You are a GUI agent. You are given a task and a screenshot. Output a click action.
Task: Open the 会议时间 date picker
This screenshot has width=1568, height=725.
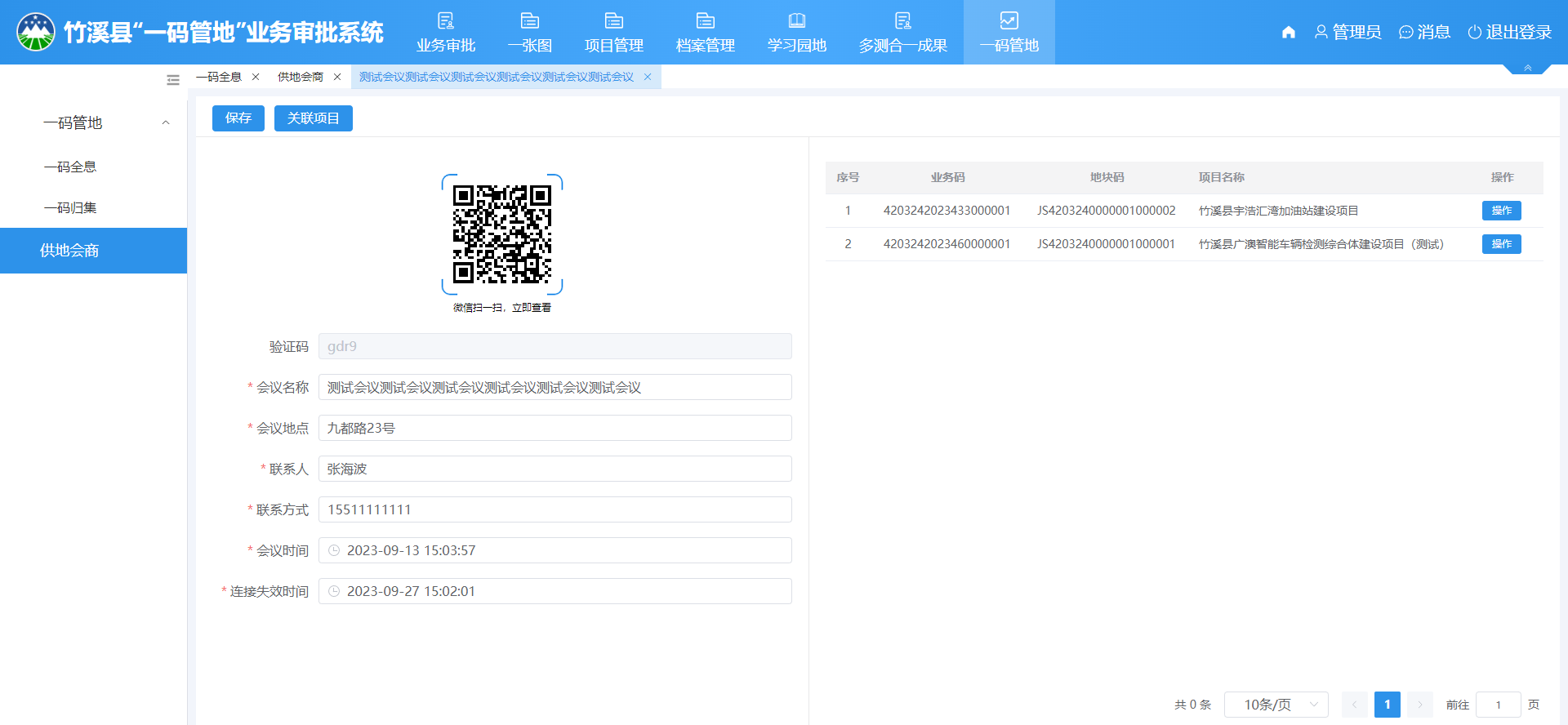(x=555, y=550)
